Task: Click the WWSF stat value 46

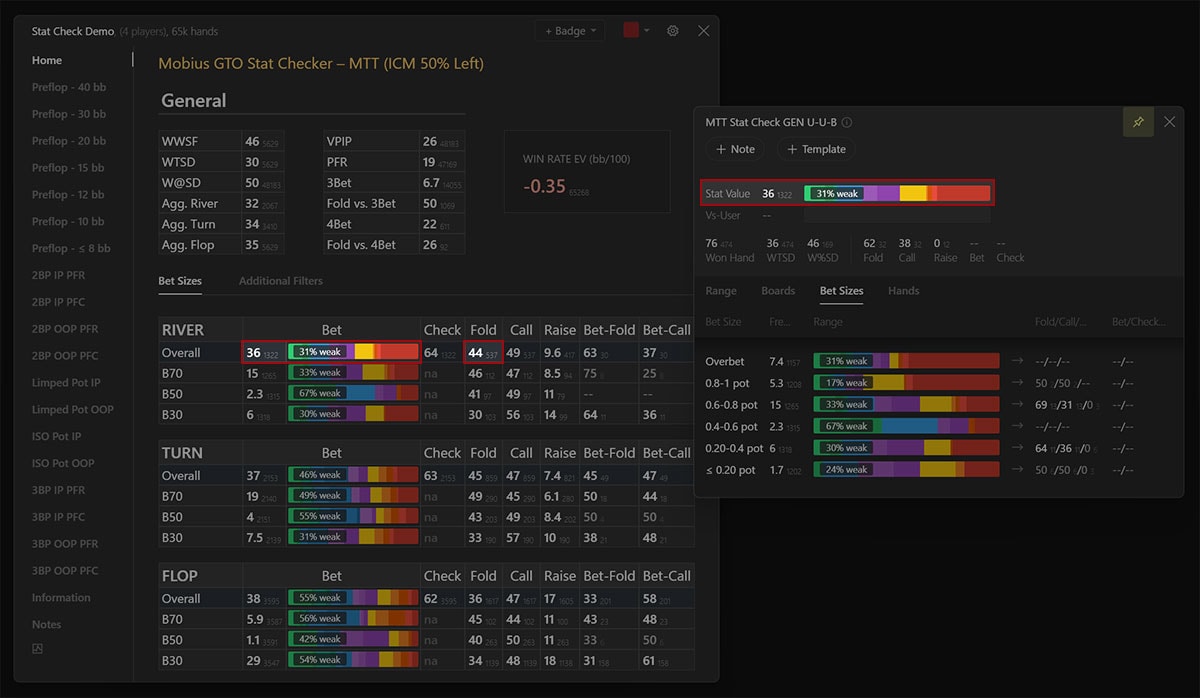Action: pos(252,142)
